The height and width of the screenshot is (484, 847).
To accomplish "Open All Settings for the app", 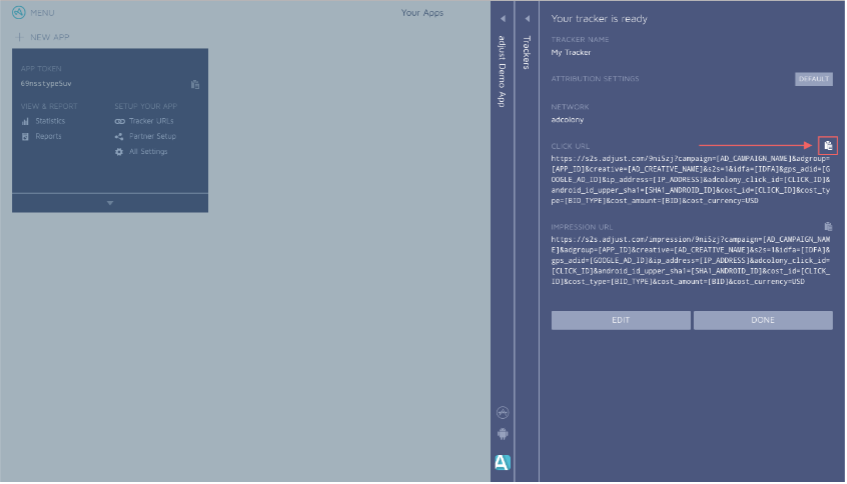I will [147, 152].
